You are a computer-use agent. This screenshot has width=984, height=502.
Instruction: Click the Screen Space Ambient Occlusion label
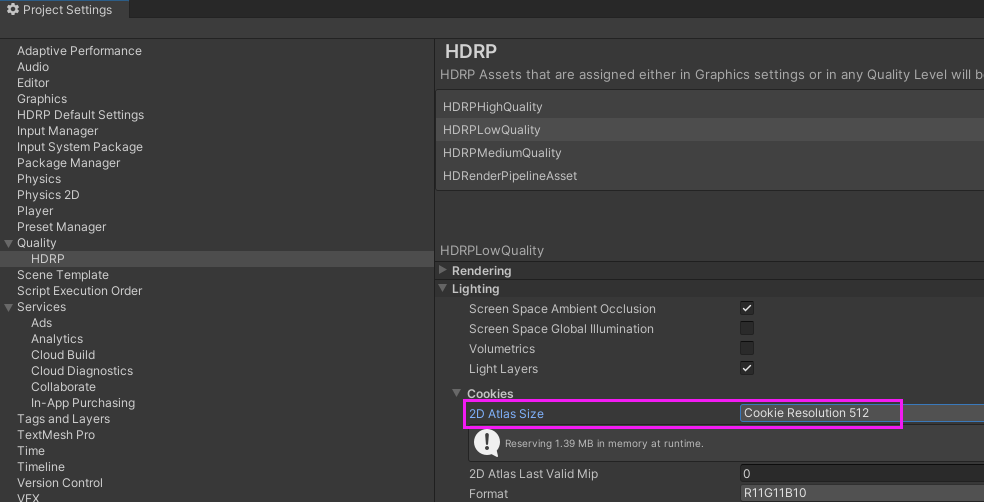(x=562, y=309)
